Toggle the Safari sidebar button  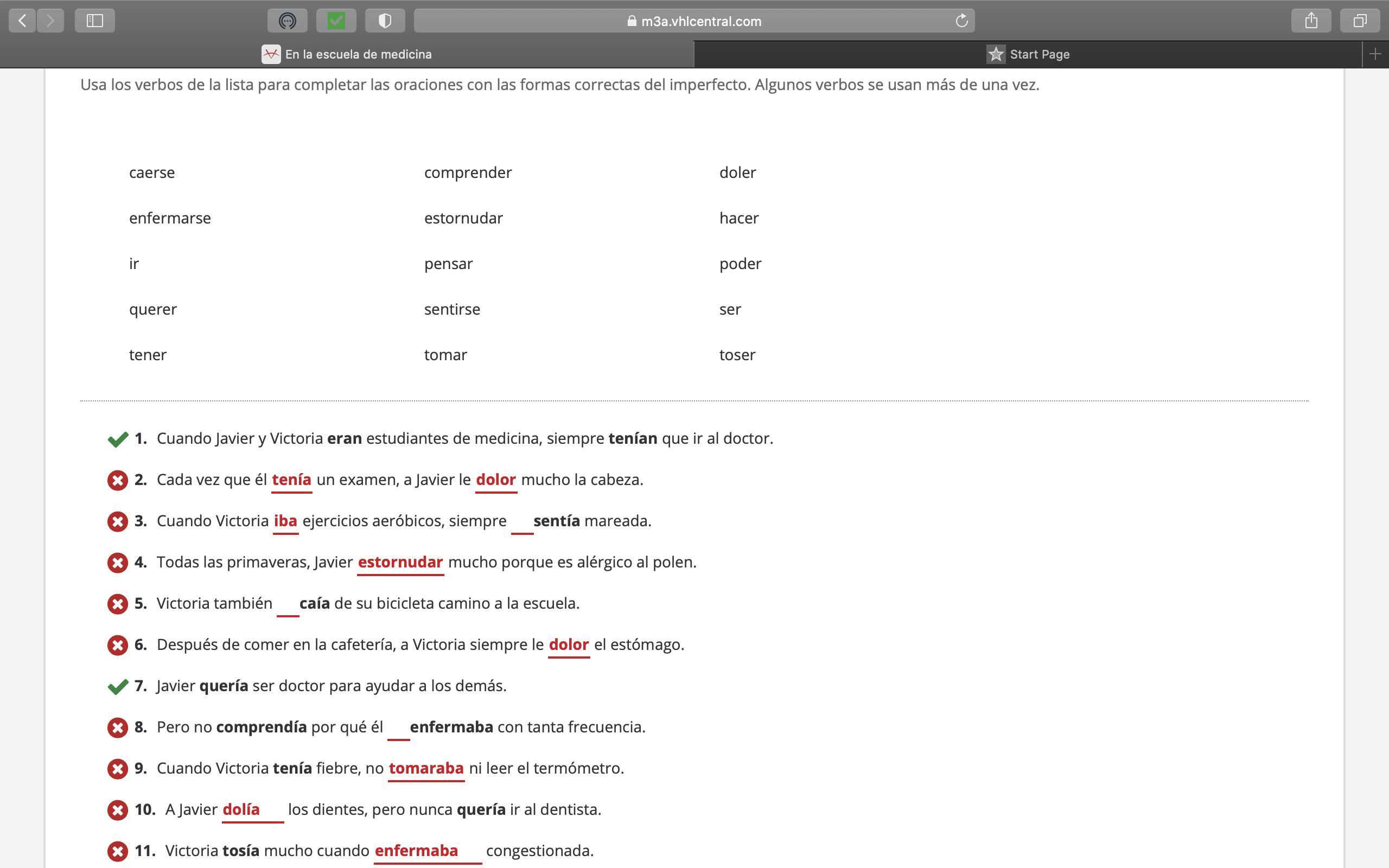coord(95,21)
